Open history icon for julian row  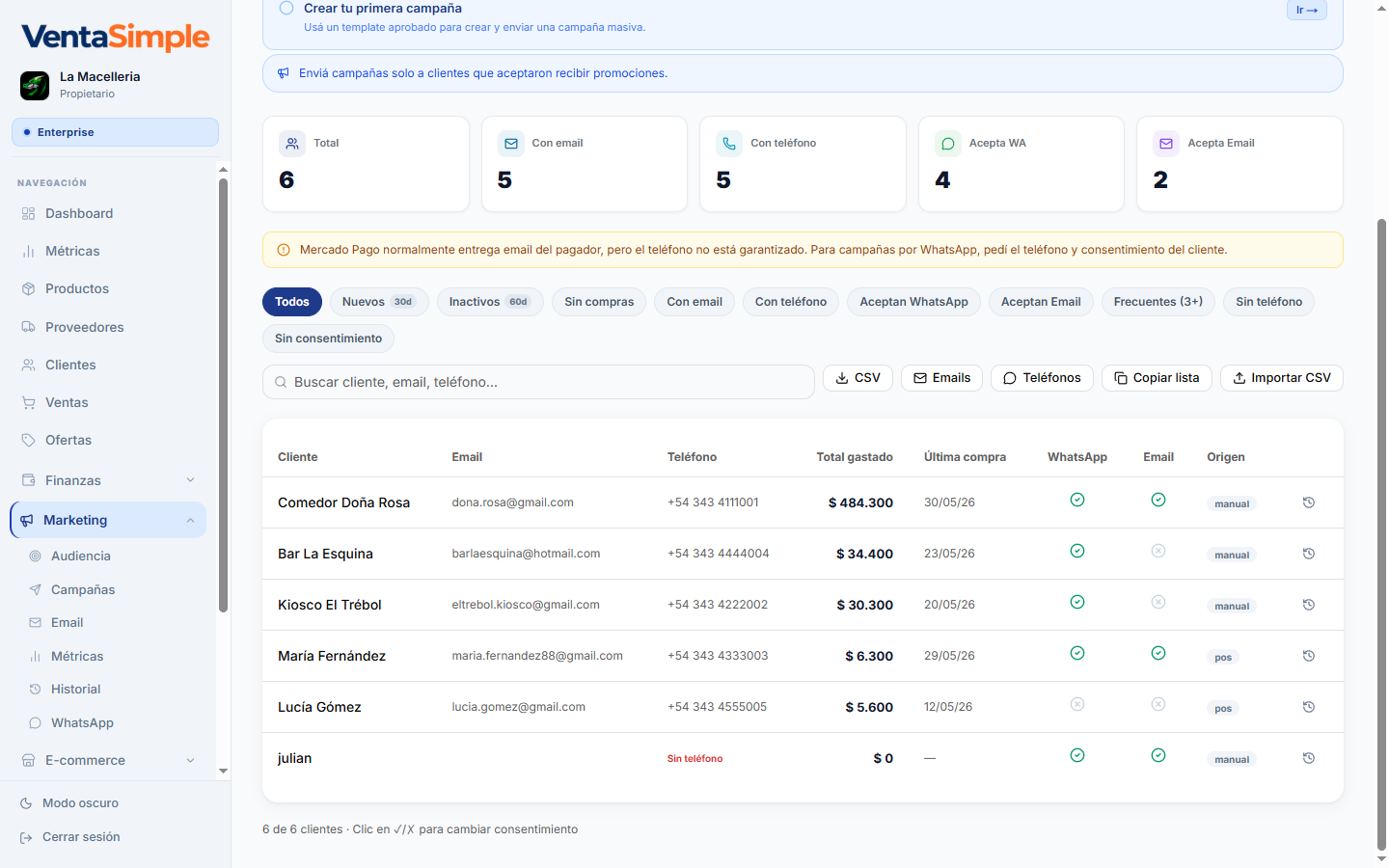[1309, 758]
